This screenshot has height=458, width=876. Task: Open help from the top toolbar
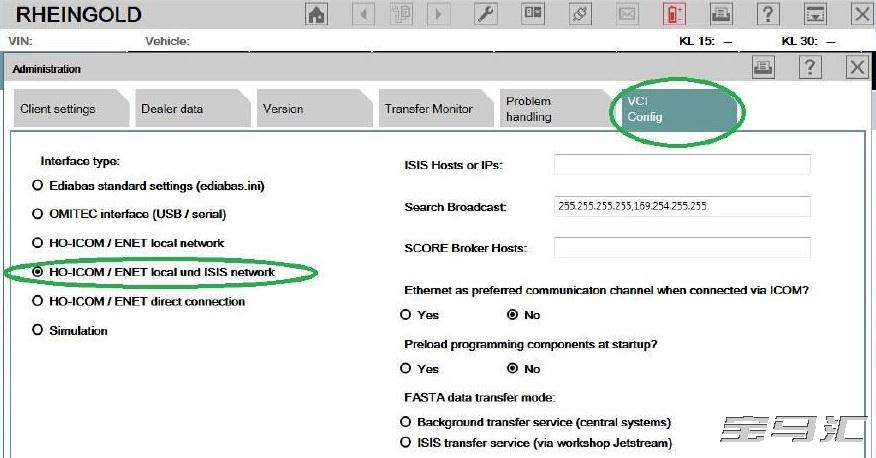pyautogui.click(x=768, y=13)
